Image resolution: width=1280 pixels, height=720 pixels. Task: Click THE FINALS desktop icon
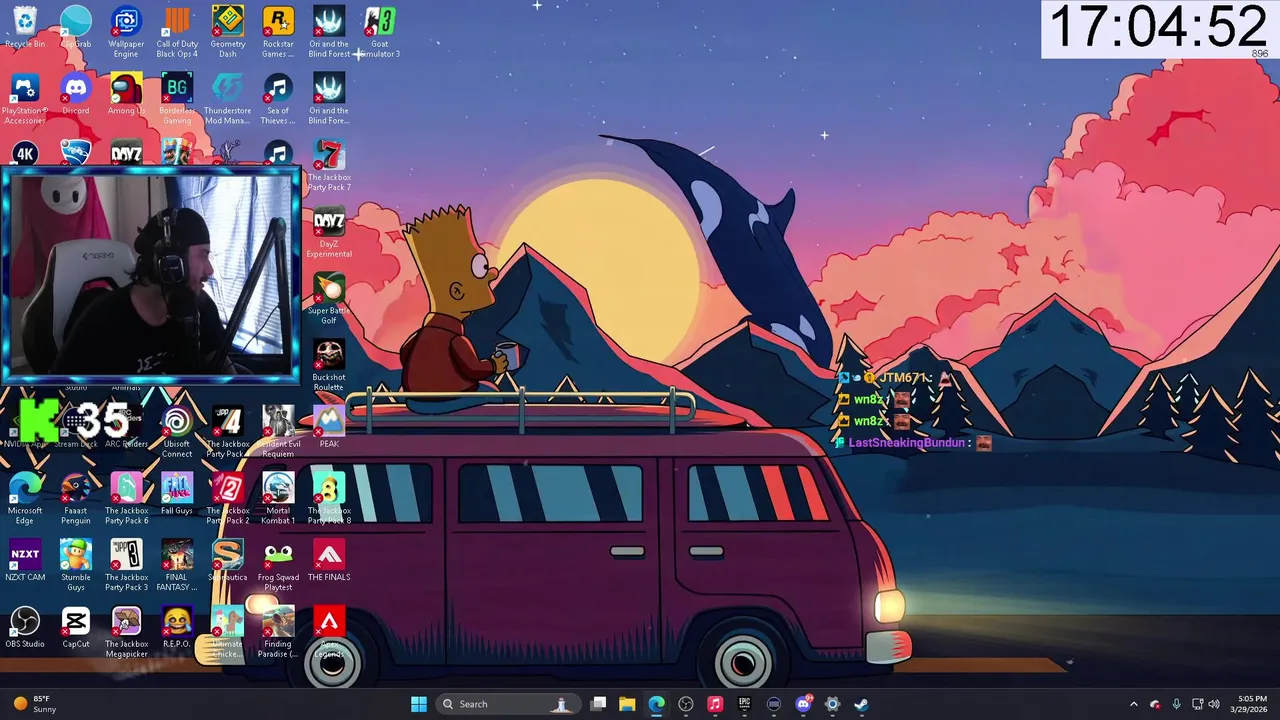[x=329, y=561]
